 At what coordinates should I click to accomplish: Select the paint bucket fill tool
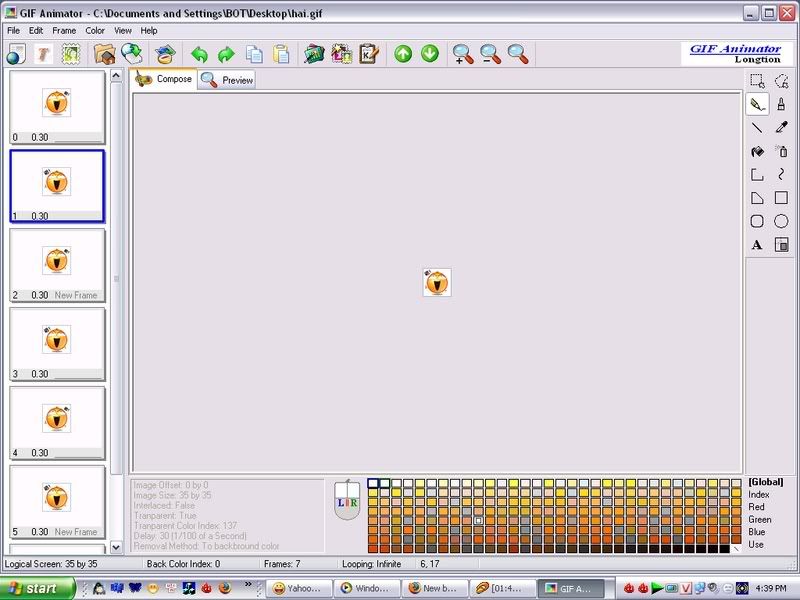coord(757,151)
